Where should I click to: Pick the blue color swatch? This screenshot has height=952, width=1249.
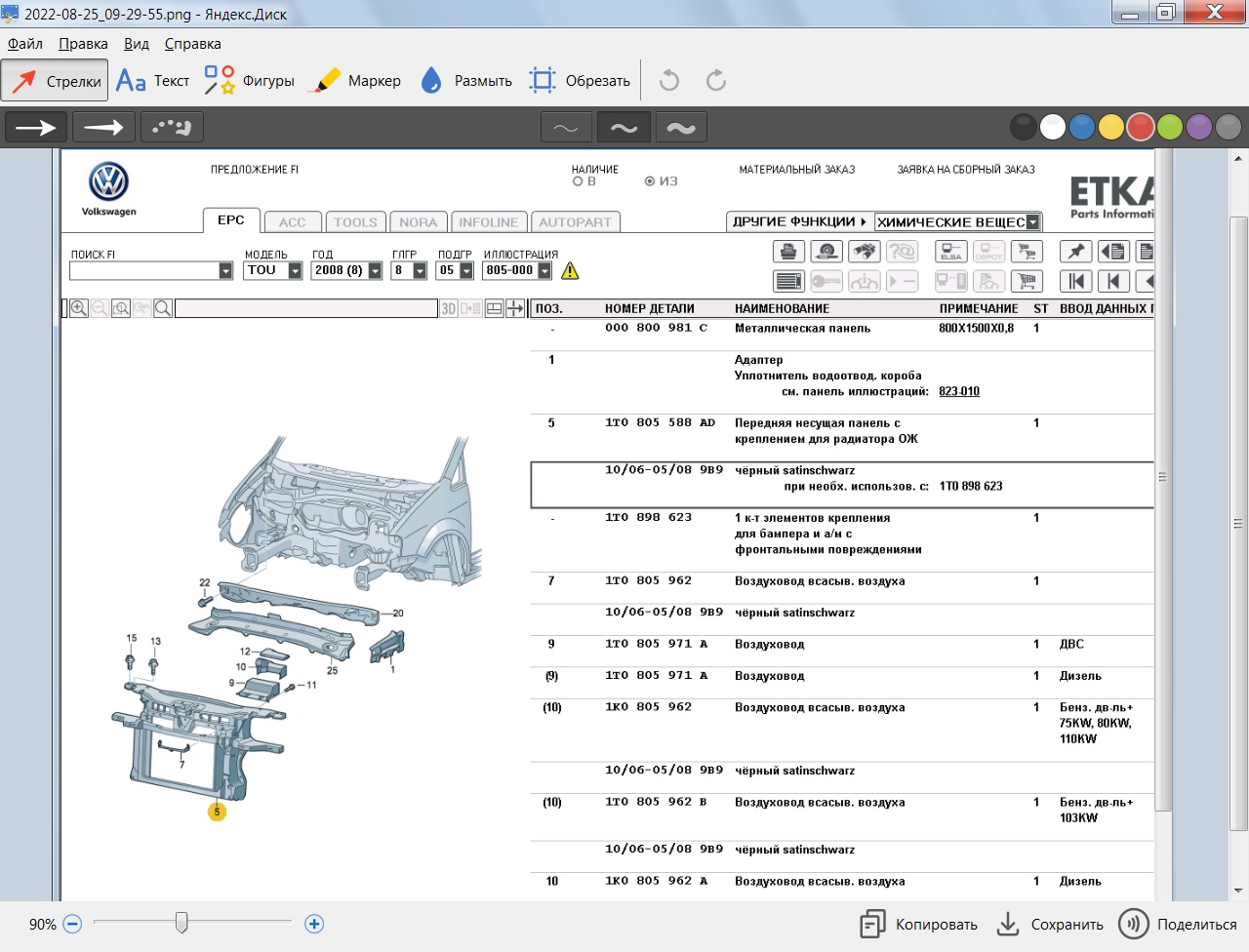1082,127
